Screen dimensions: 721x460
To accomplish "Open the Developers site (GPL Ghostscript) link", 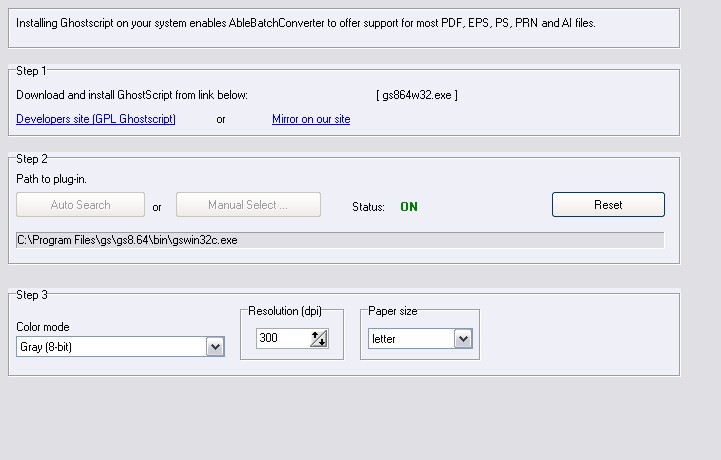I will 96,119.
